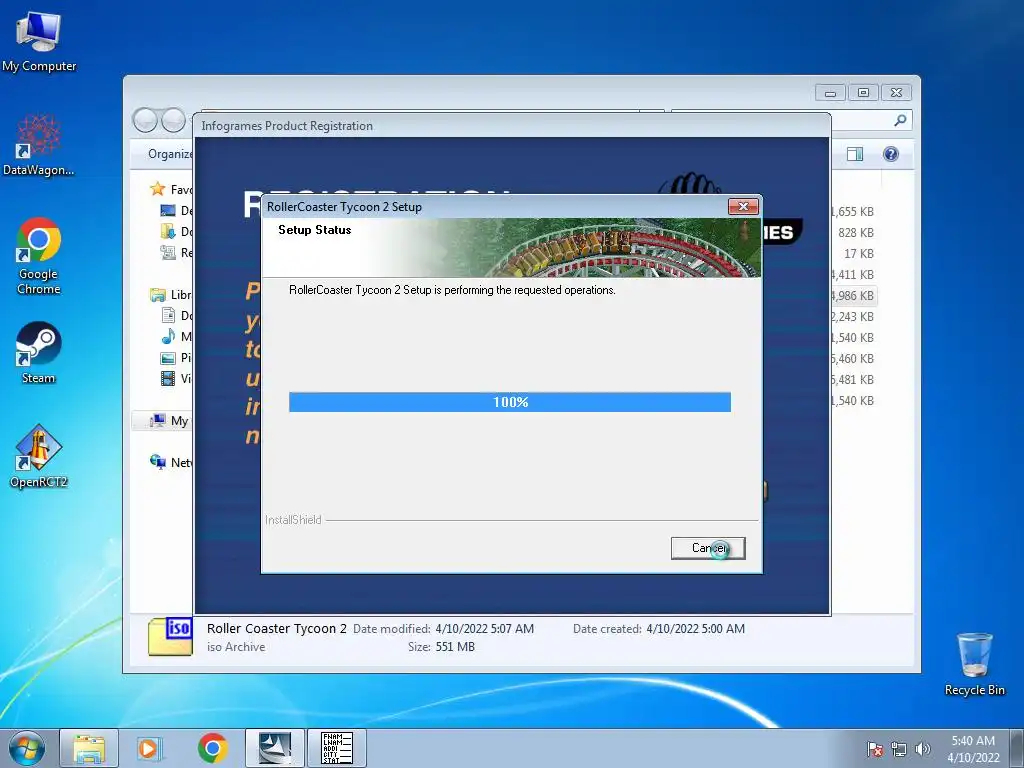Open the OpenRCT2 desktop shortcut
The height and width of the screenshot is (768, 1024).
tap(39, 456)
